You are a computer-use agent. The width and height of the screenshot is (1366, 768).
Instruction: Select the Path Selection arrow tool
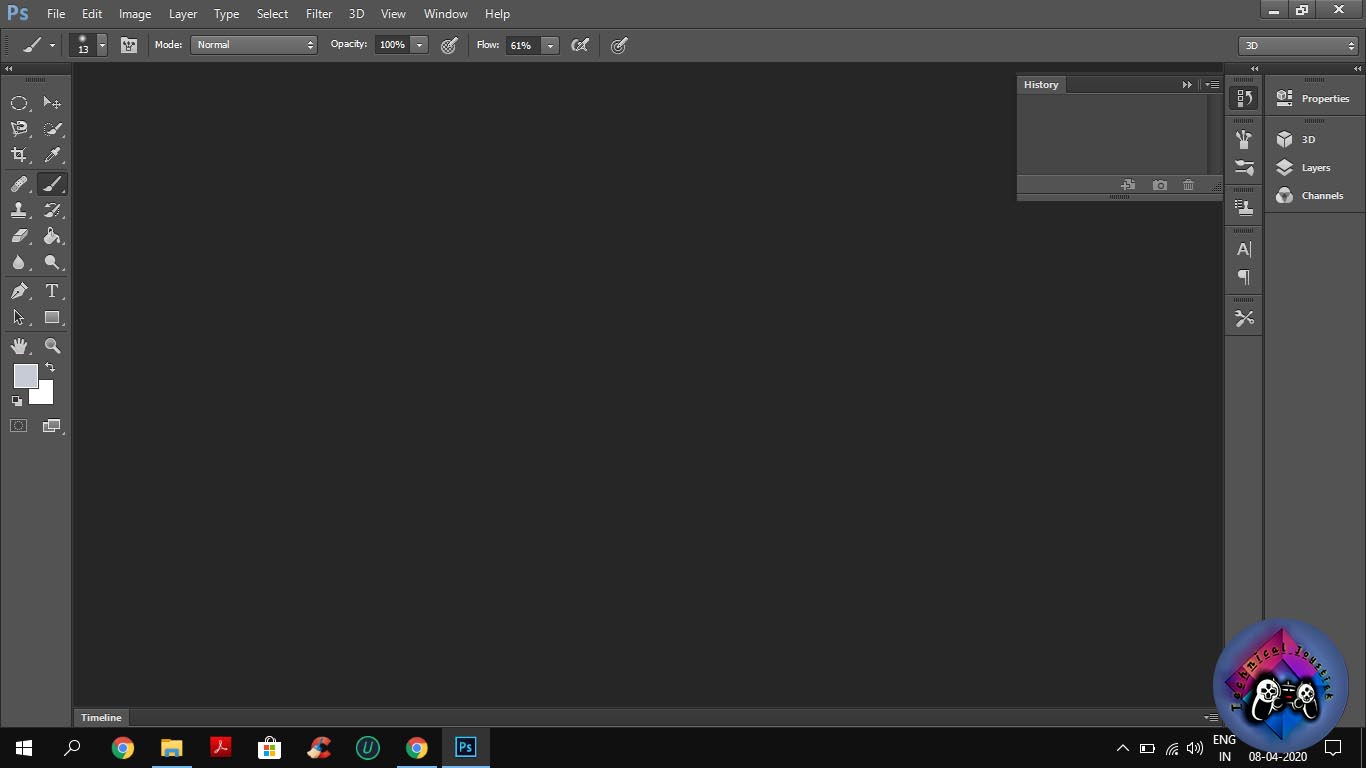[19, 317]
